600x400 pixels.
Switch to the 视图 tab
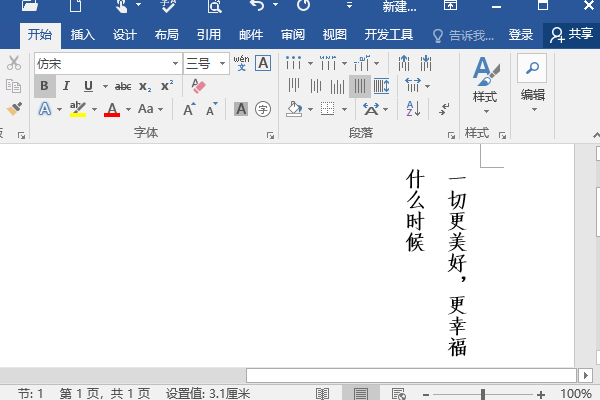tap(334, 34)
